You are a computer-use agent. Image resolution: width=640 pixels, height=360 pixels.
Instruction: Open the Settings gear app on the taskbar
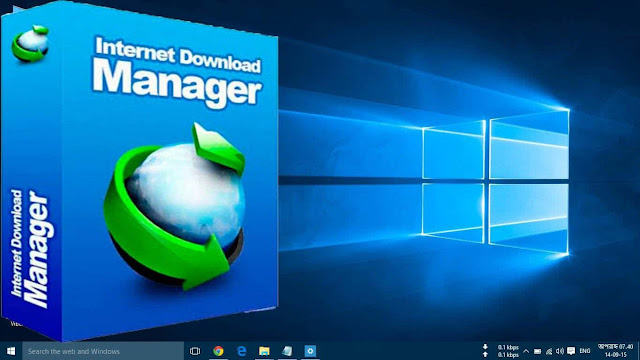pos(310,351)
